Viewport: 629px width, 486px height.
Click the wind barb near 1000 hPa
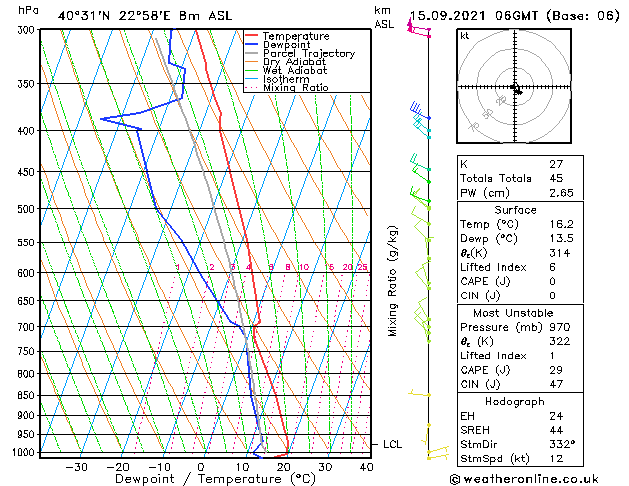coord(434,455)
